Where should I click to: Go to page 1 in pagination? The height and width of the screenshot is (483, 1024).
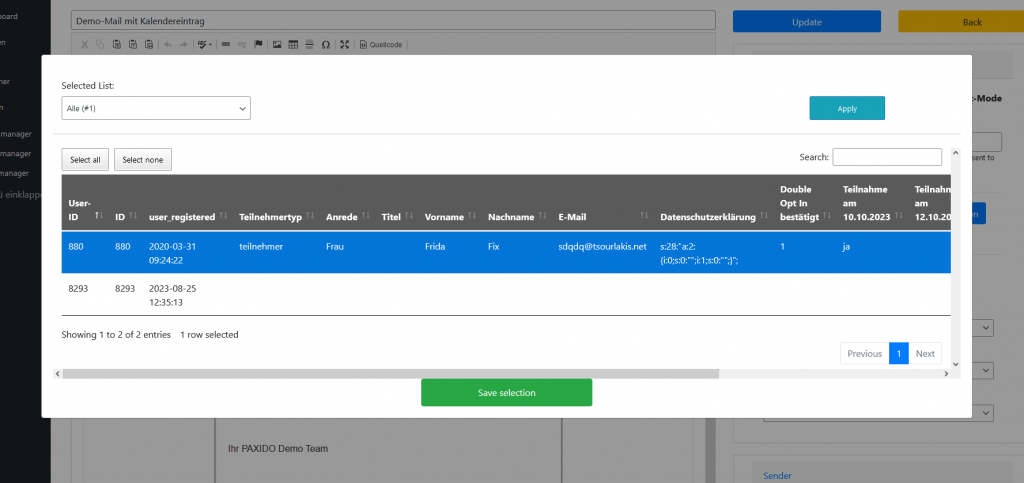click(898, 353)
